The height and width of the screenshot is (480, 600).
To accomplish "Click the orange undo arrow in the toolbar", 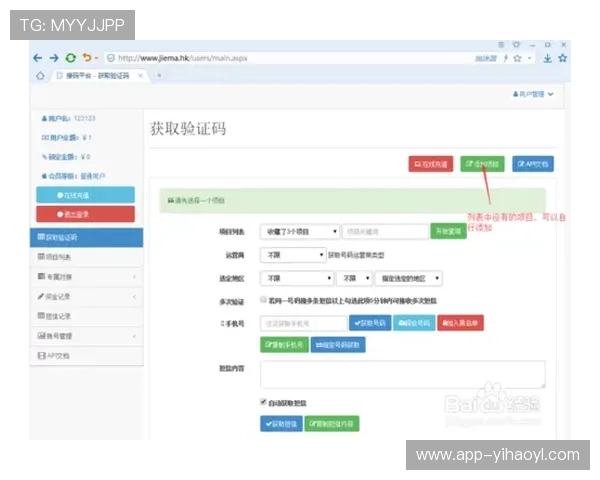I will [x=87, y=58].
